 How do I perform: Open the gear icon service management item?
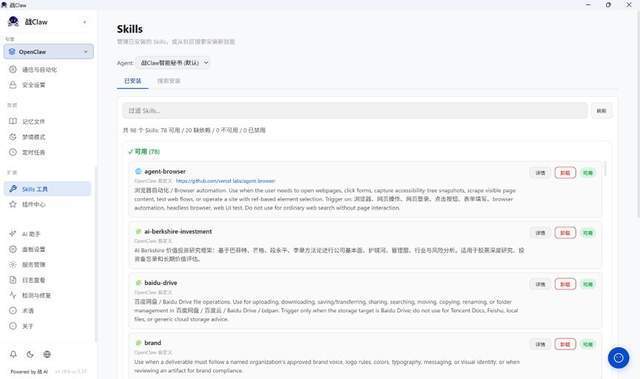click(47, 264)
